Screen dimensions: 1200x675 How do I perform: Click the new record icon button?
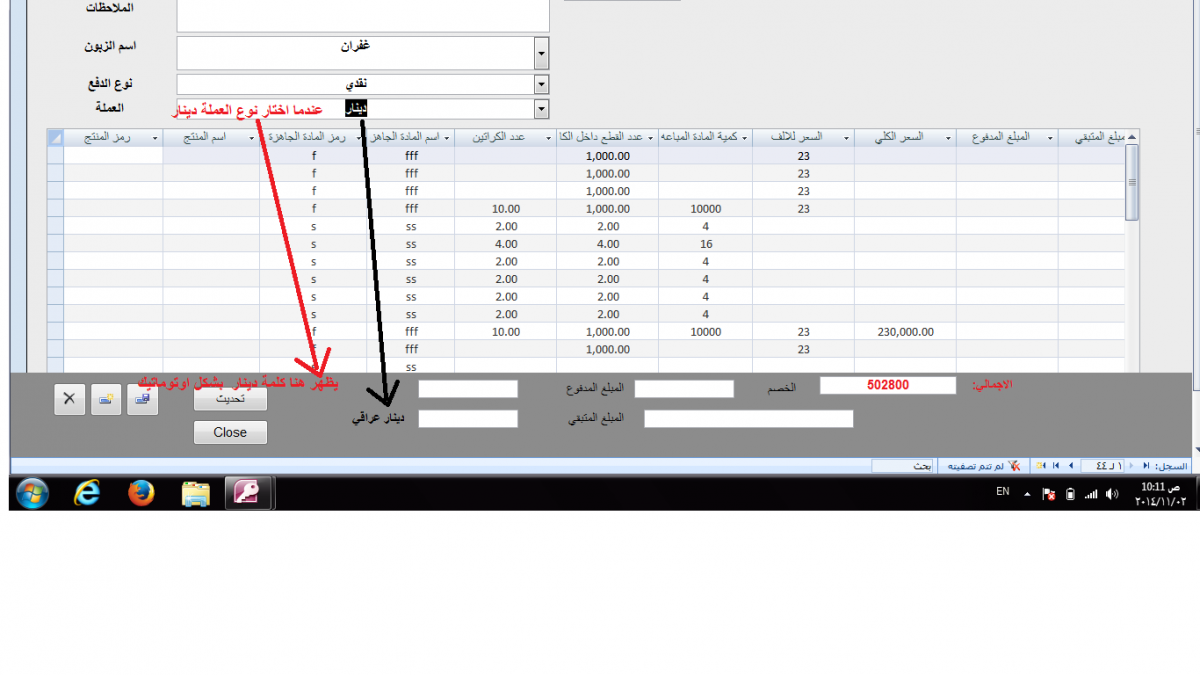tap(106, 399)
